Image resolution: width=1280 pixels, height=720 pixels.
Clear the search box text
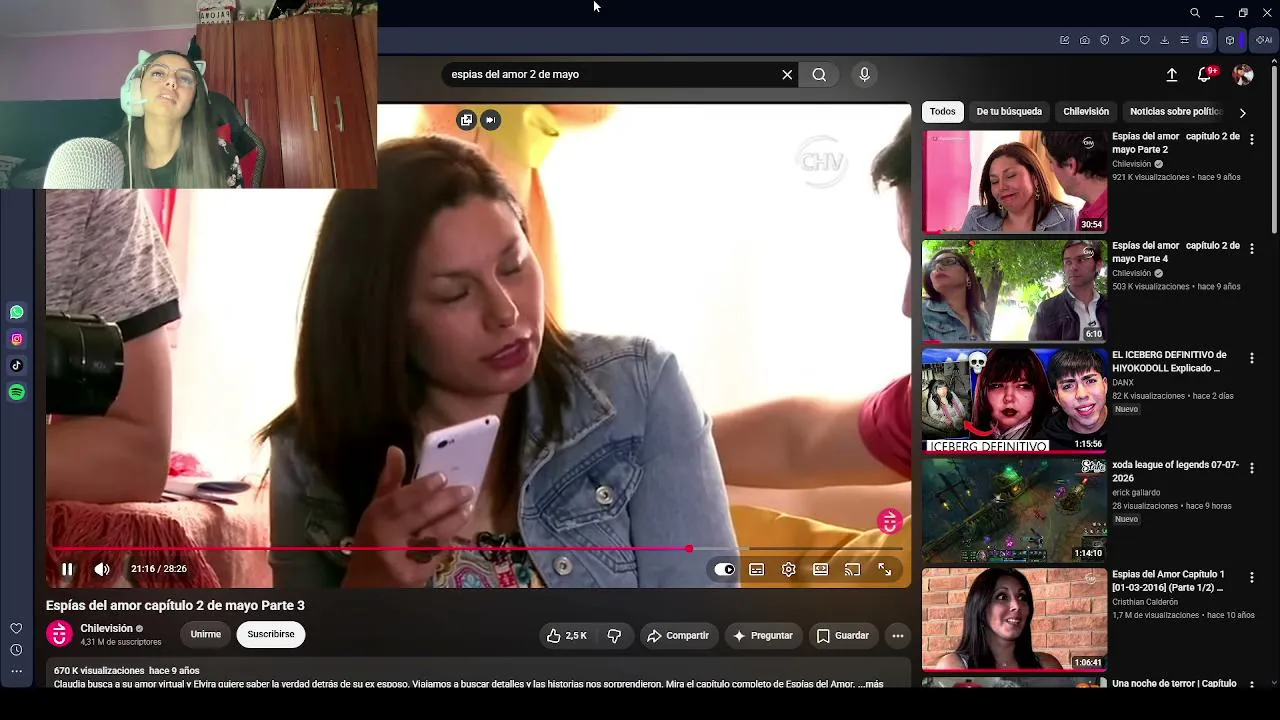pyautogui.click(x=787, y=74)
